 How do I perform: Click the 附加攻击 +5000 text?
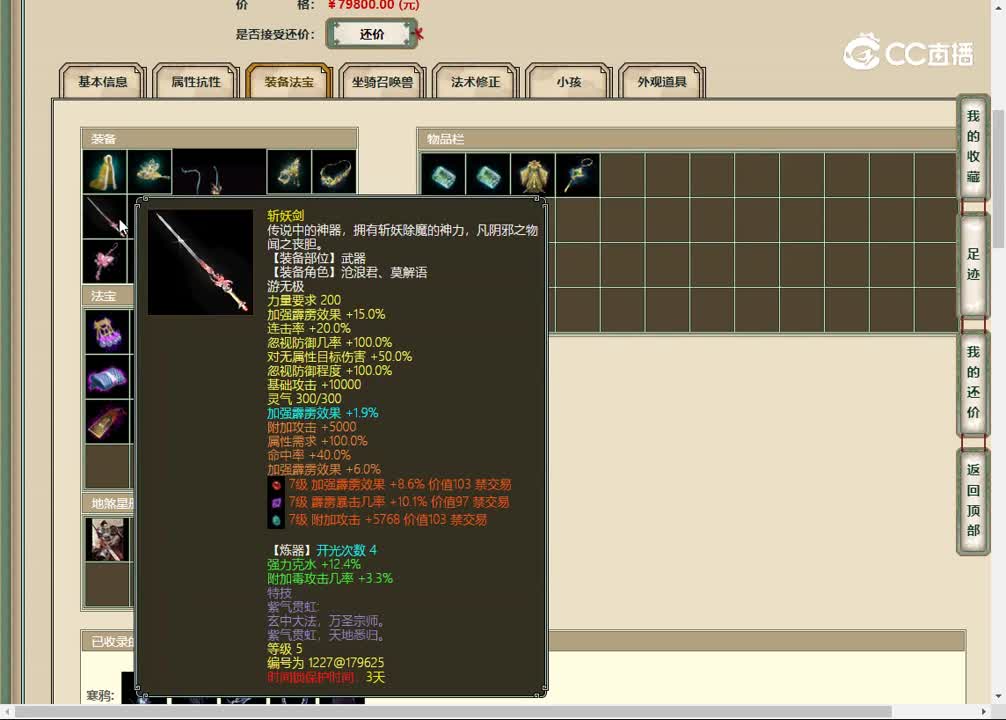[312, 427]
